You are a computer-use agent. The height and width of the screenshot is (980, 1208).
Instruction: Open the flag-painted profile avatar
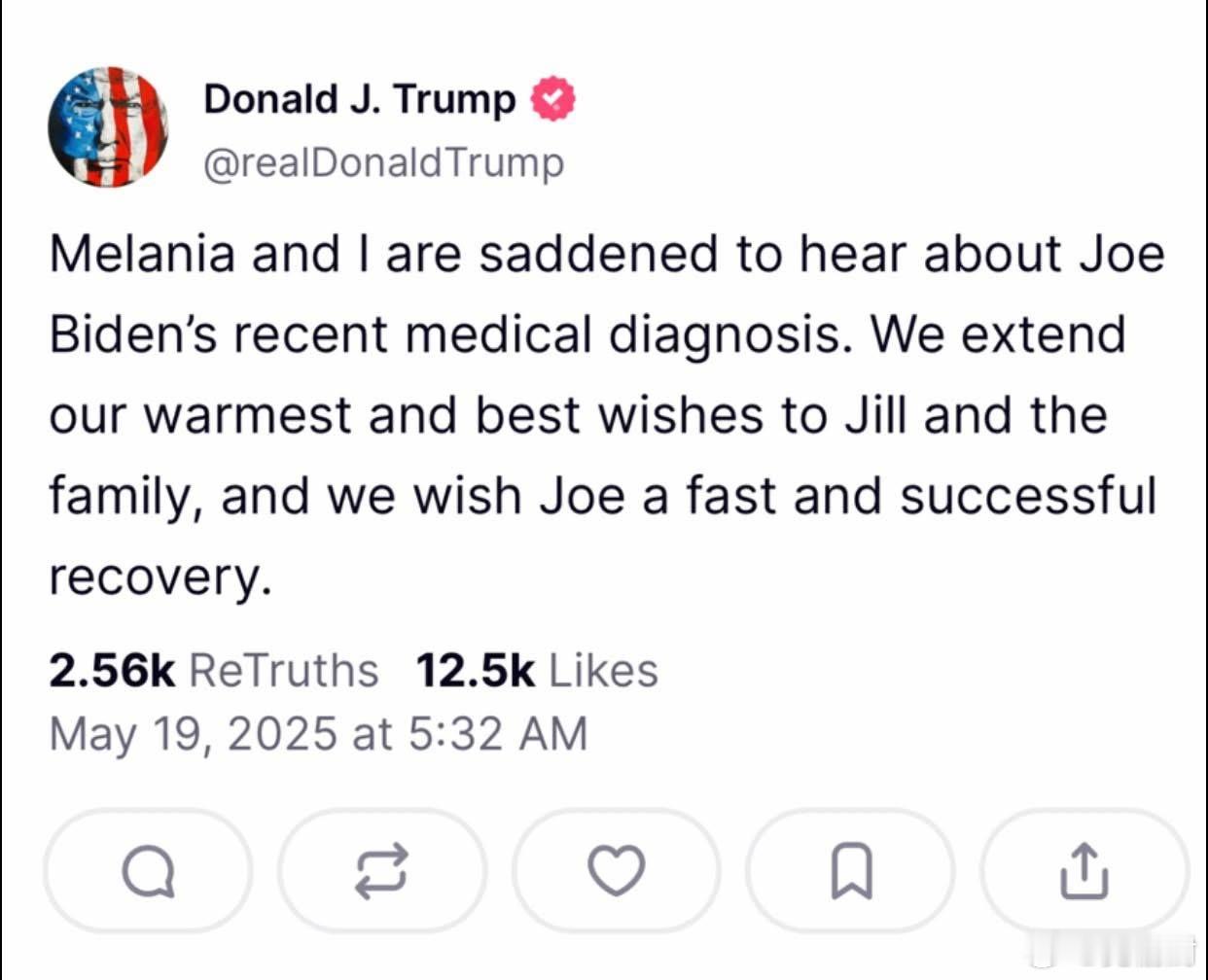109,126
